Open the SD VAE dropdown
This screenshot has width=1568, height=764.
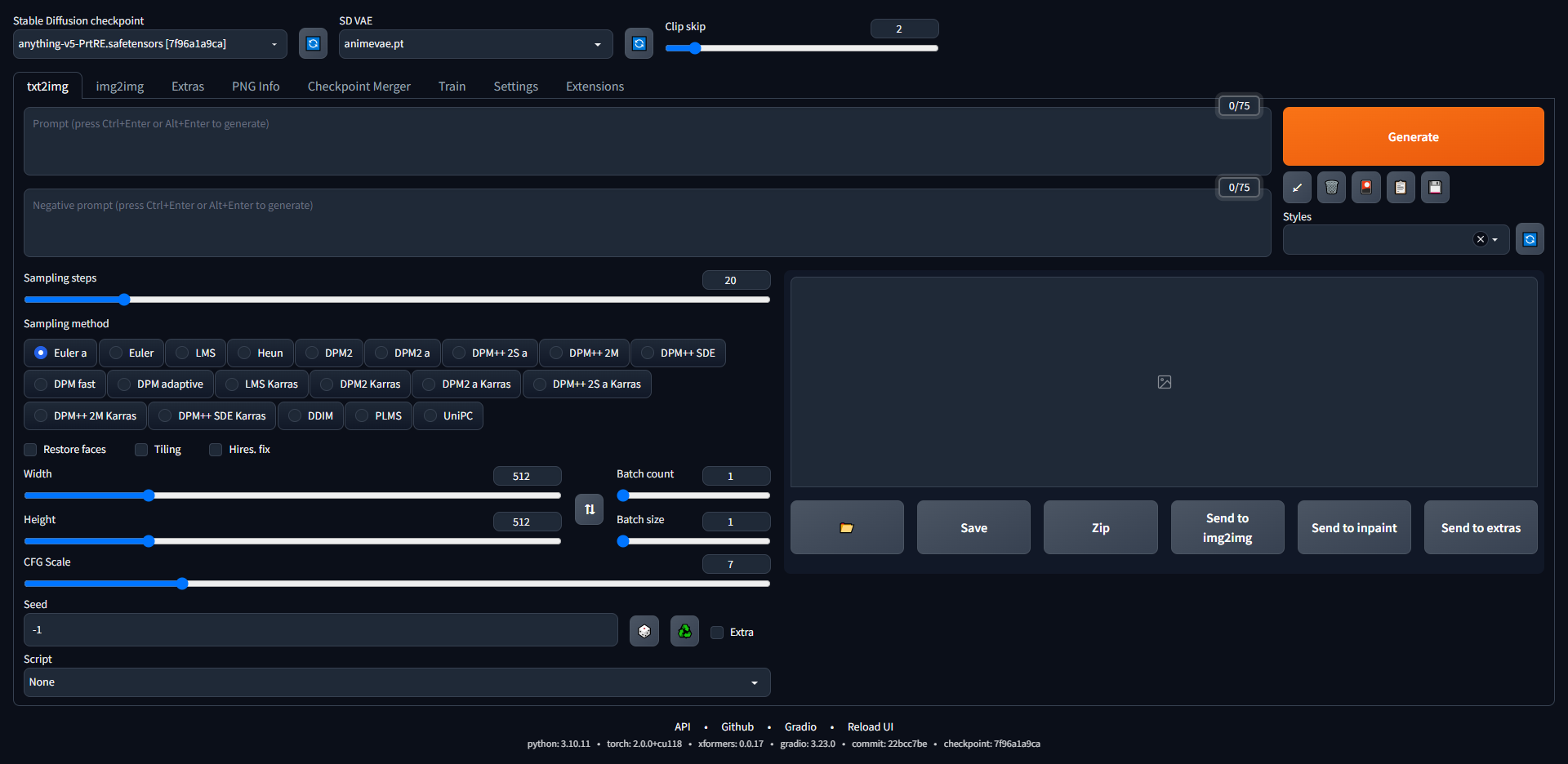click(x=475, y=44)
